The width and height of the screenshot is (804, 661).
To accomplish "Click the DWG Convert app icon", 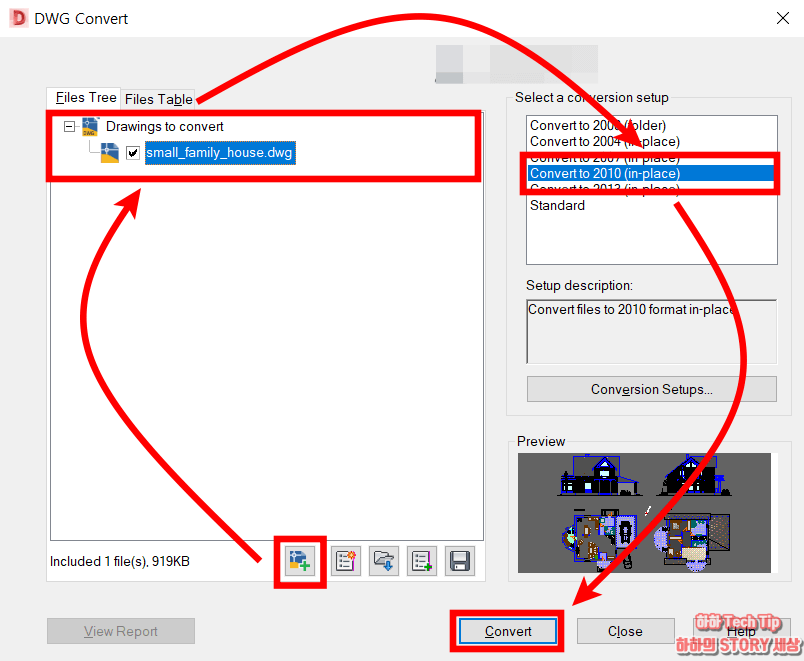I will pos(18,18).
